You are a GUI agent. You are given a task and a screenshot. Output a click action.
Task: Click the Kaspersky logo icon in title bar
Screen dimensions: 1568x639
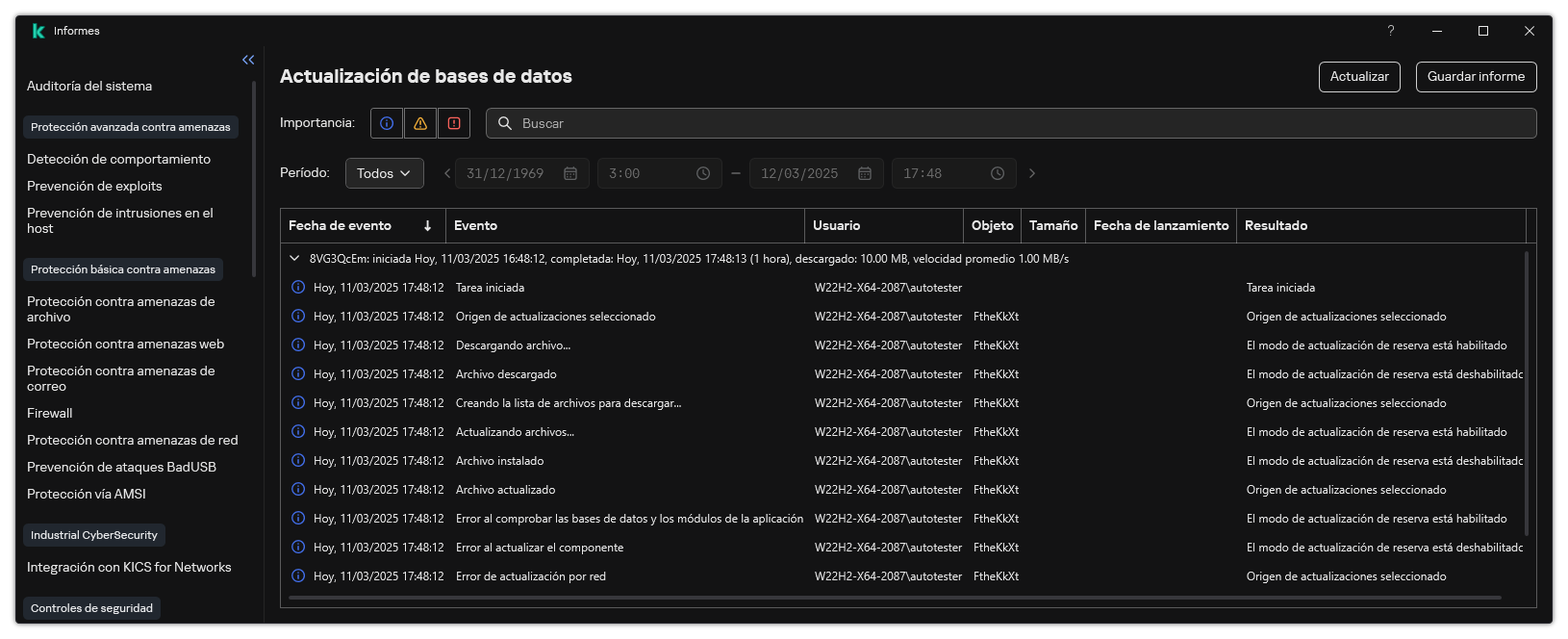[x=38, y=31]
